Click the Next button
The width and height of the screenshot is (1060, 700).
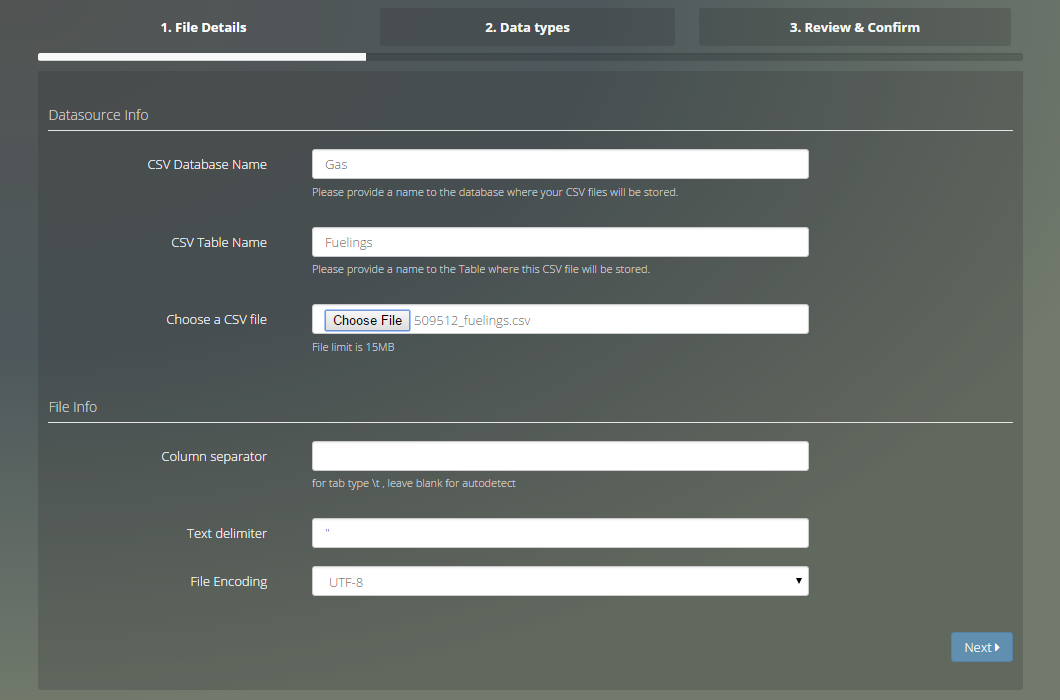click(981, 647)
